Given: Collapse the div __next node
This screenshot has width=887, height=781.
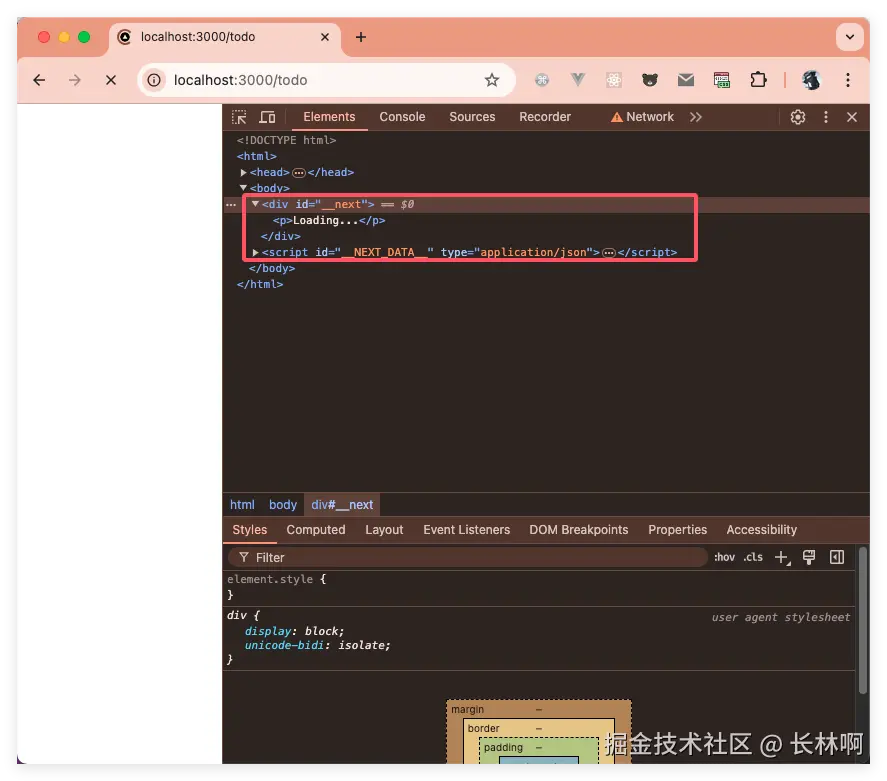Looking at the screenshot, I should tap(255, 204).
